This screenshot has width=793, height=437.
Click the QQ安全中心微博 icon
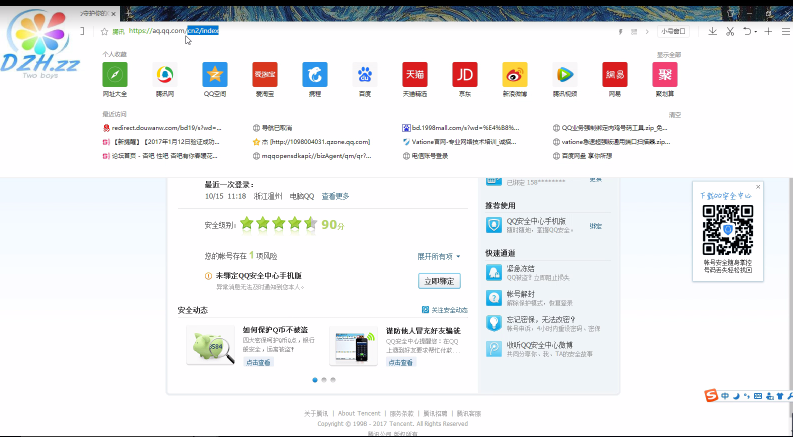coord(494,348)
